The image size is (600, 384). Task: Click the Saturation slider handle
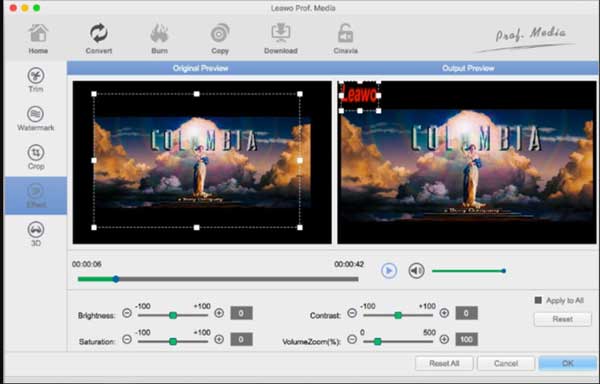click(x=173, y=341)
